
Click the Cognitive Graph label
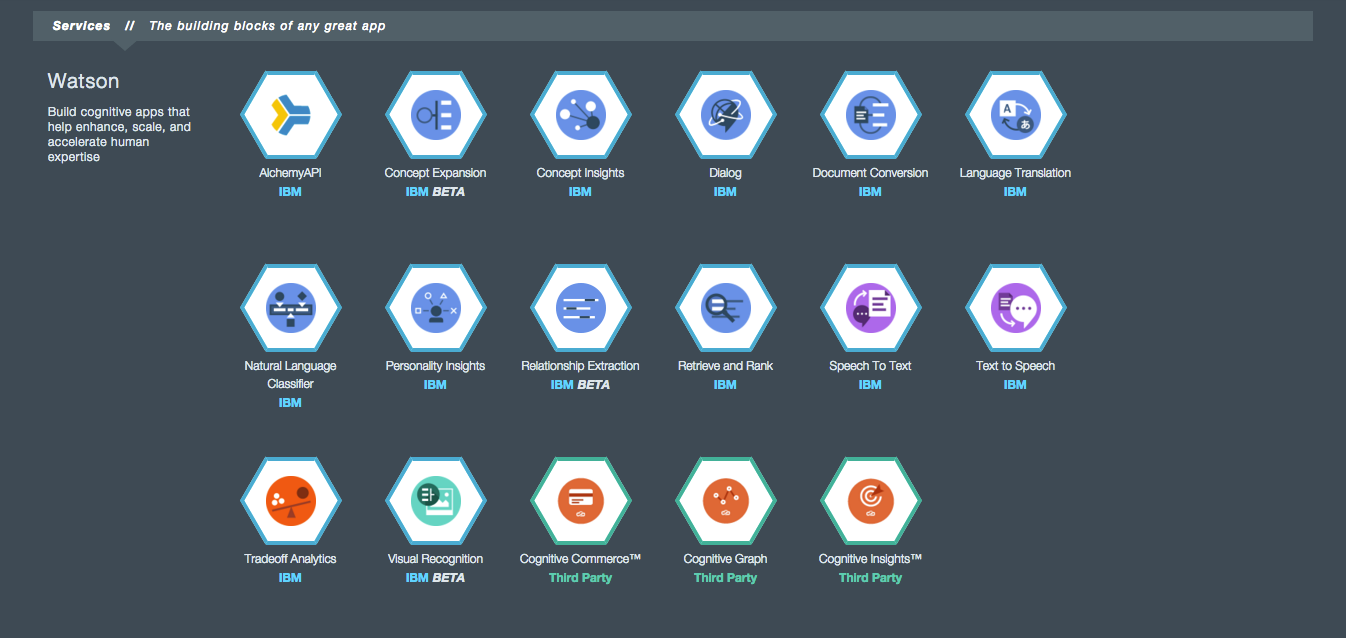click(x=725, y=559)
